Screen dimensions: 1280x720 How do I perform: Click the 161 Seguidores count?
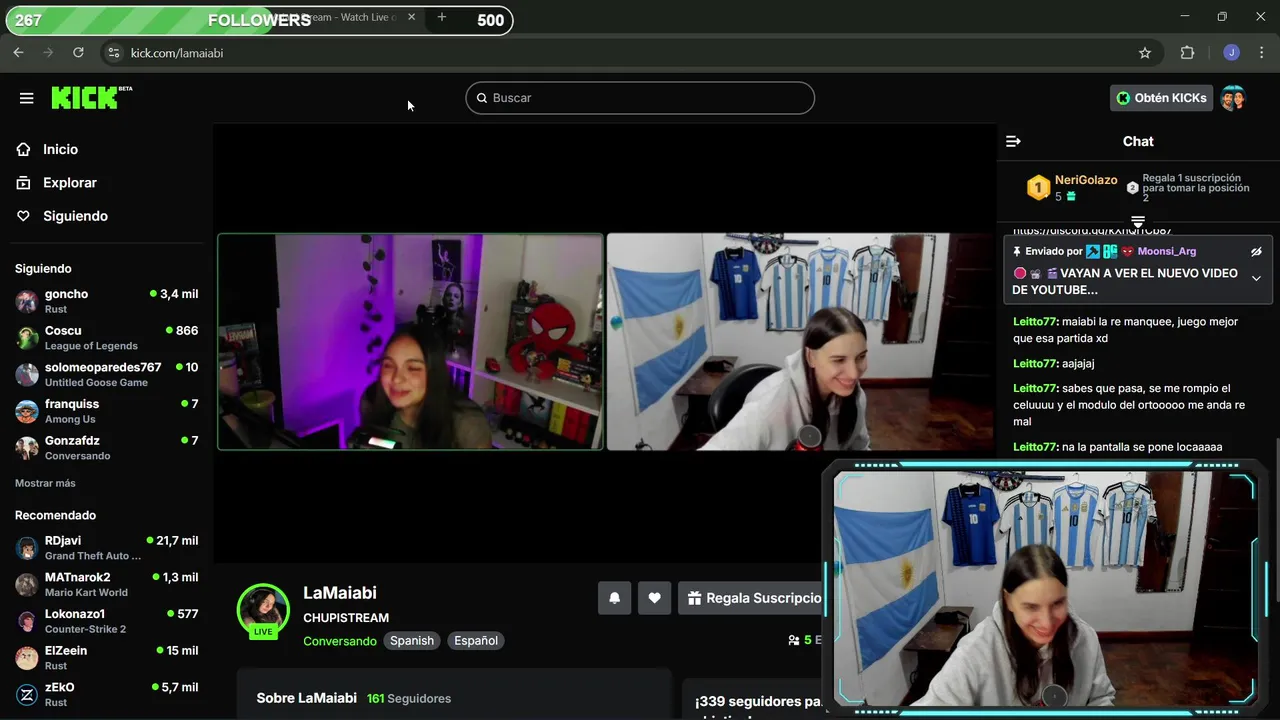pyautogui.click(x=409, y=698)
